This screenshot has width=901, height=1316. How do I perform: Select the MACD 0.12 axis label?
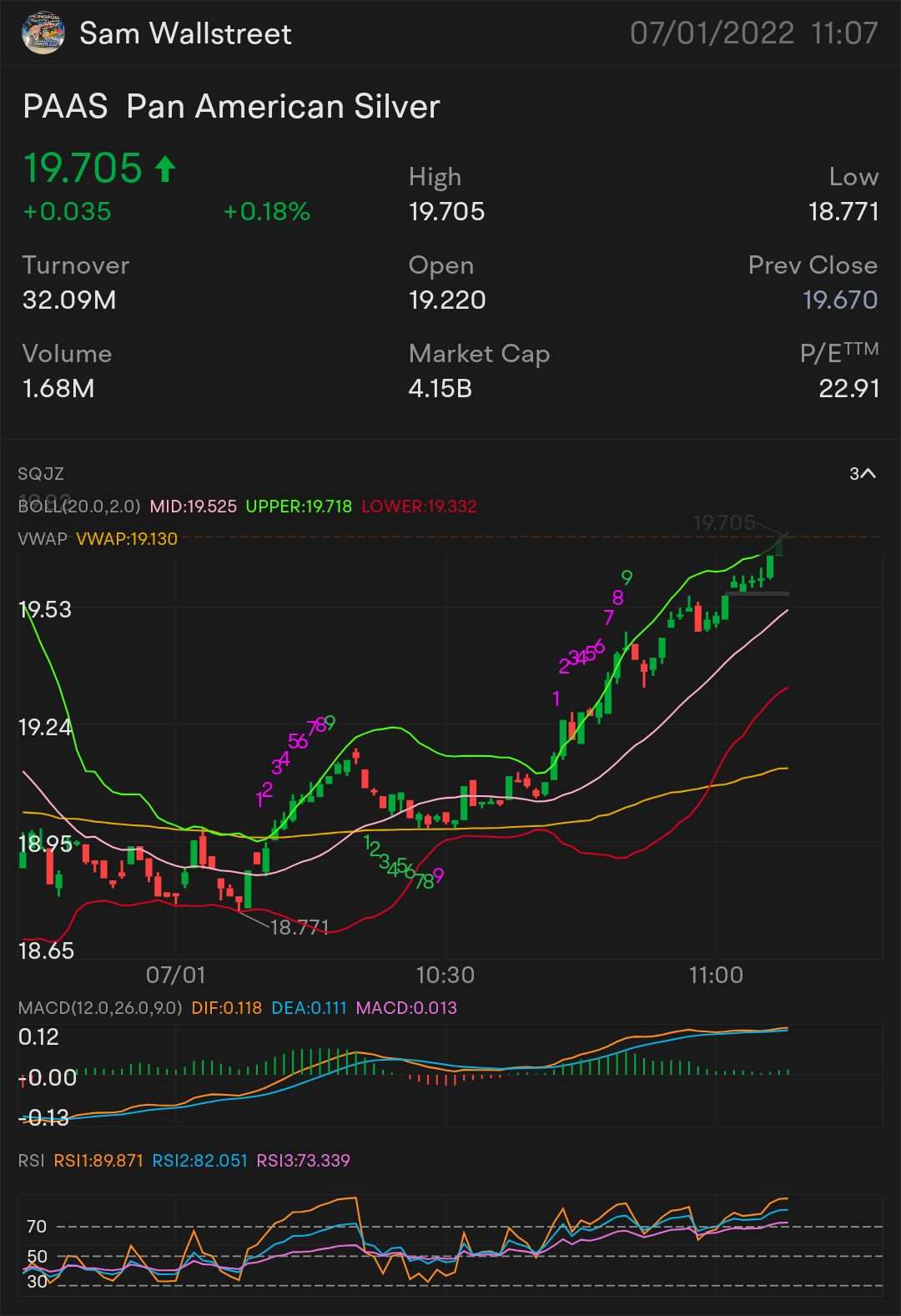pyautogui.click(x=38, y=1037)
